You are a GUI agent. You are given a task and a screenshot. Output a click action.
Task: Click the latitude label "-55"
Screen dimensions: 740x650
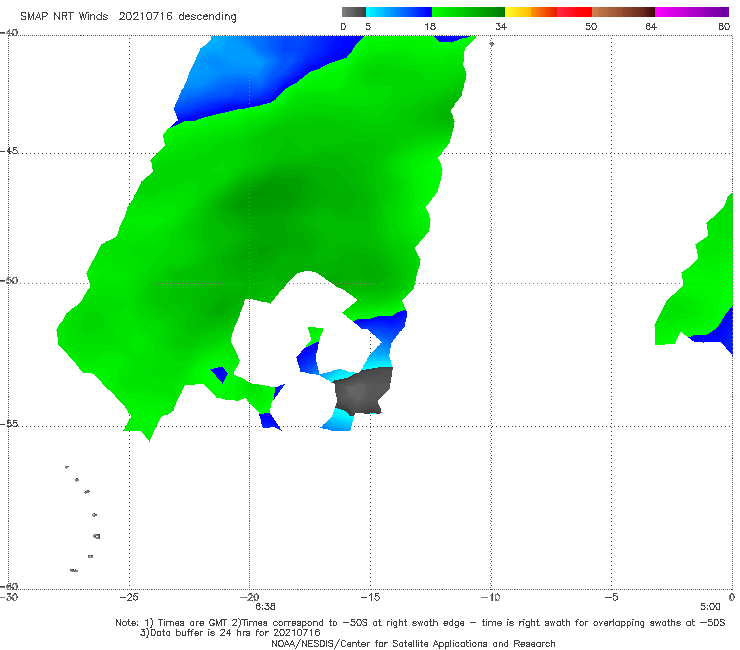tap(9, 423)
